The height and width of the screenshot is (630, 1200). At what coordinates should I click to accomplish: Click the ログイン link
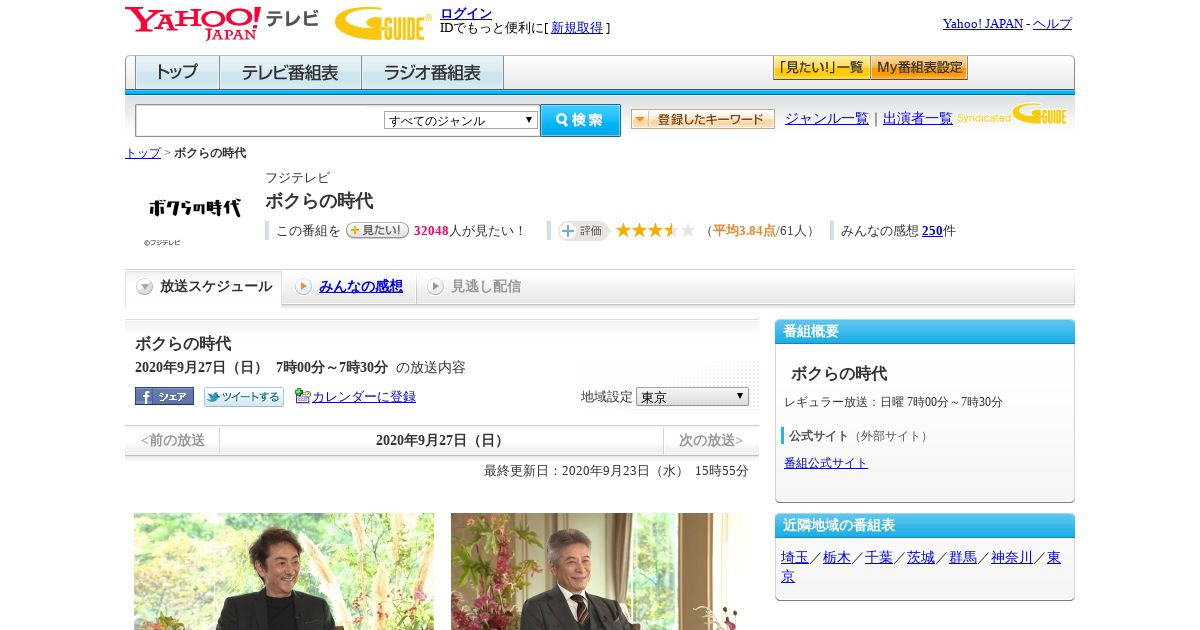click(x=466, y=13)
